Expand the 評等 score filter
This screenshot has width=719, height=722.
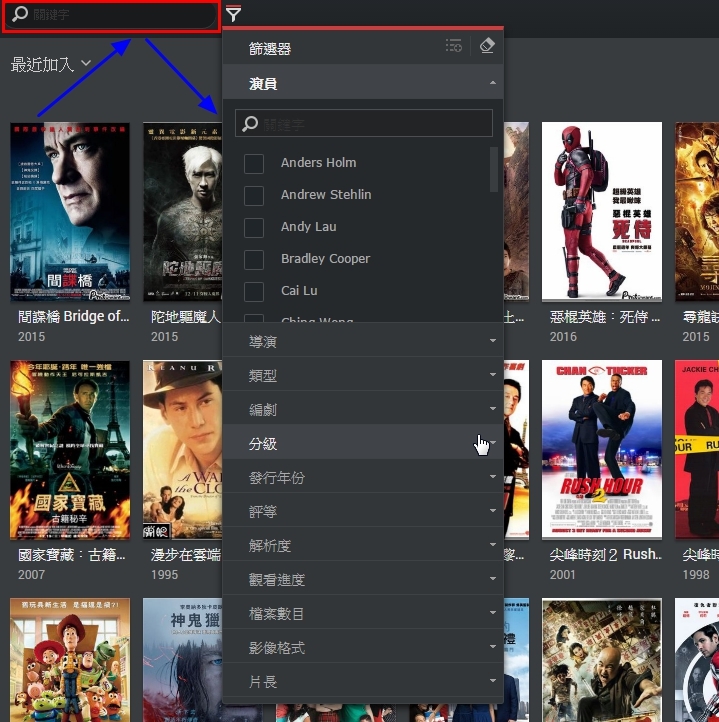[x=362, y=512]
